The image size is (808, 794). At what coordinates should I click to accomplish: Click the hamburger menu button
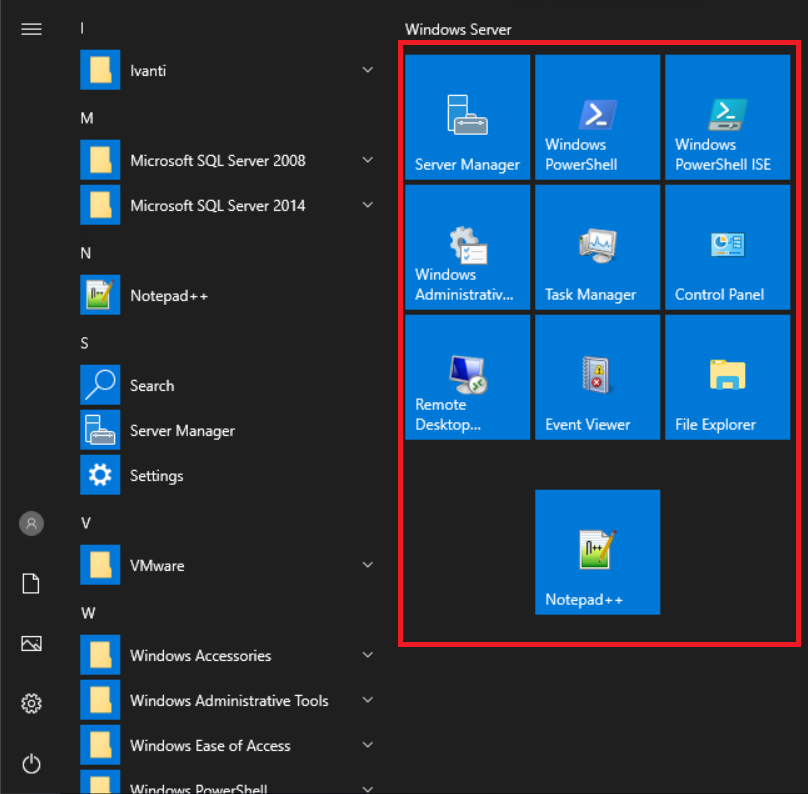click(31, 29)
